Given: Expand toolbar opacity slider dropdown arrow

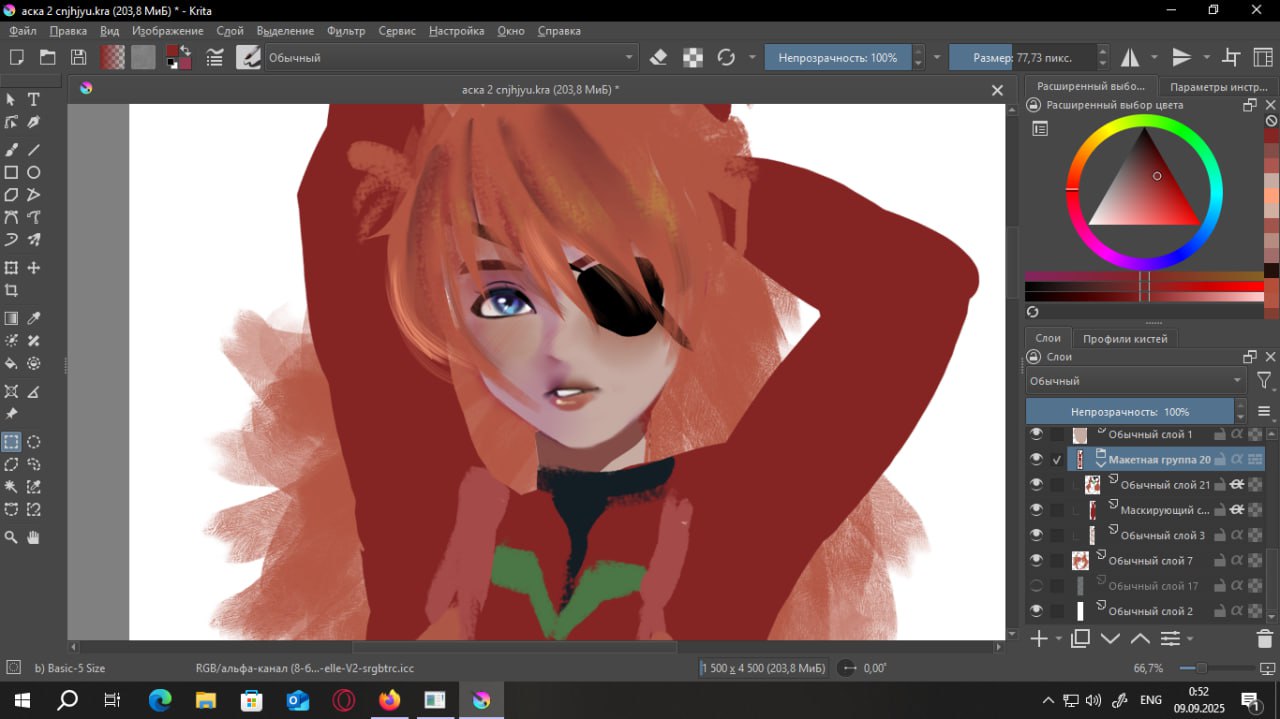Looking at the screenshot, I should pos(937,57).
